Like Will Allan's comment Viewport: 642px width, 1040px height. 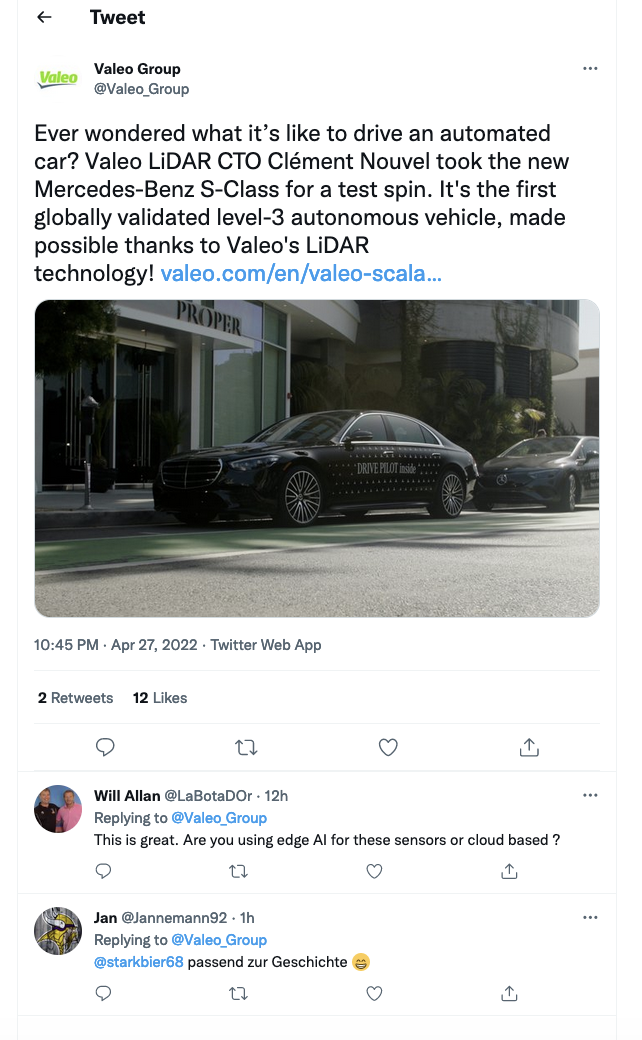(x=374, y=871)
